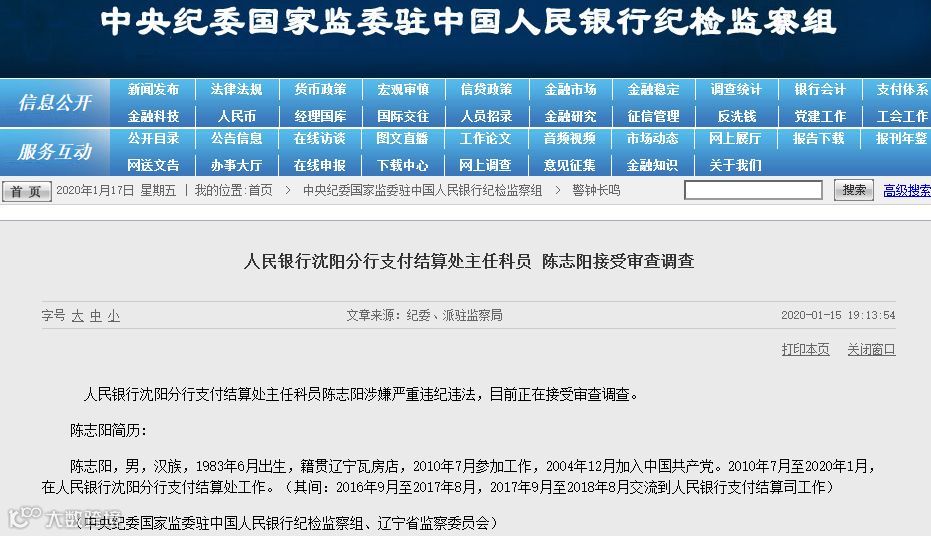Open the 法律法规 menu item
The width and height of the screenshot is (931, 536).
pyautogui.click(x=236, y=90)
